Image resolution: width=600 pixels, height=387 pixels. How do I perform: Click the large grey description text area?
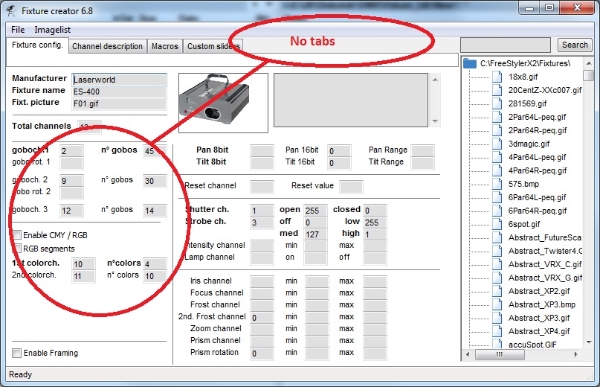click(351, 100)
